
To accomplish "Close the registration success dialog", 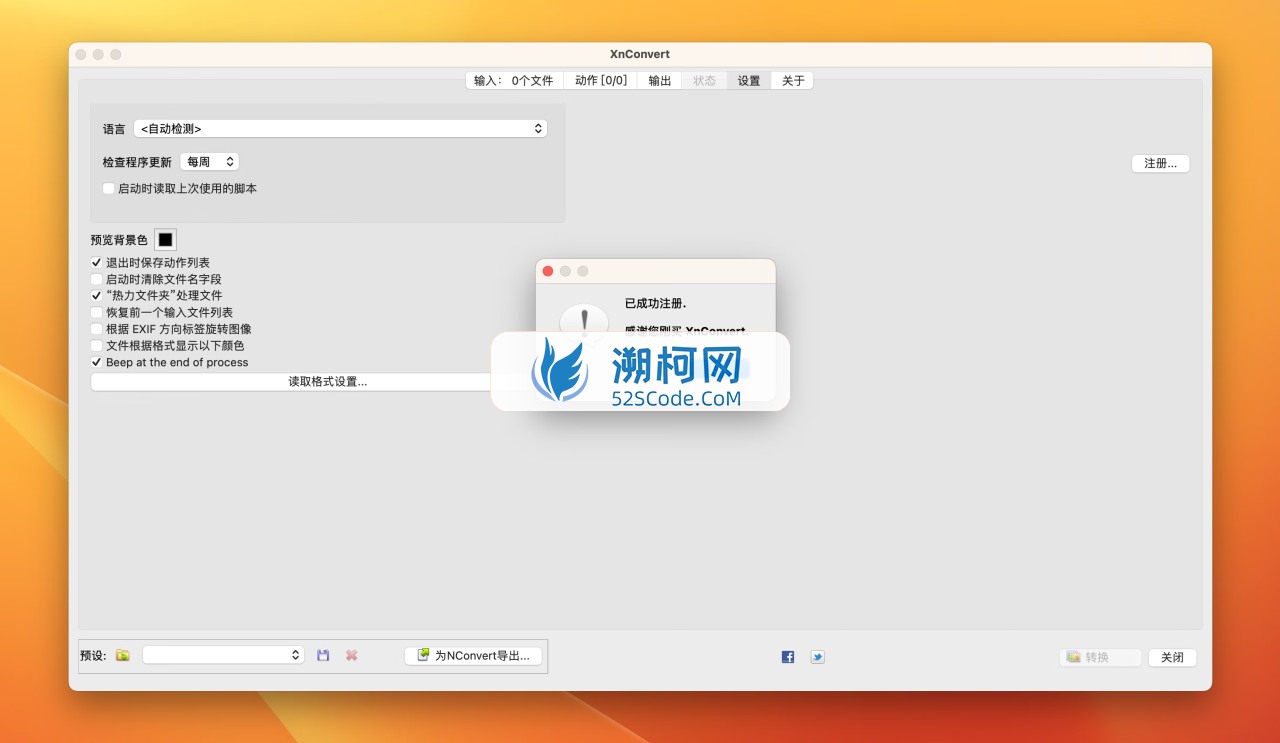I will click(x=548, y=271).
